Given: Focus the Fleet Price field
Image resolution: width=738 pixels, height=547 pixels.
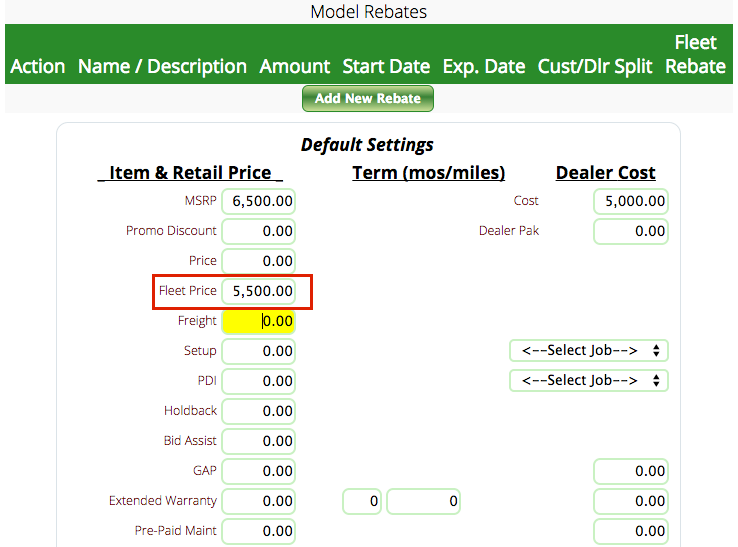Looking at the screenshot, I should (x=259, y=291).
